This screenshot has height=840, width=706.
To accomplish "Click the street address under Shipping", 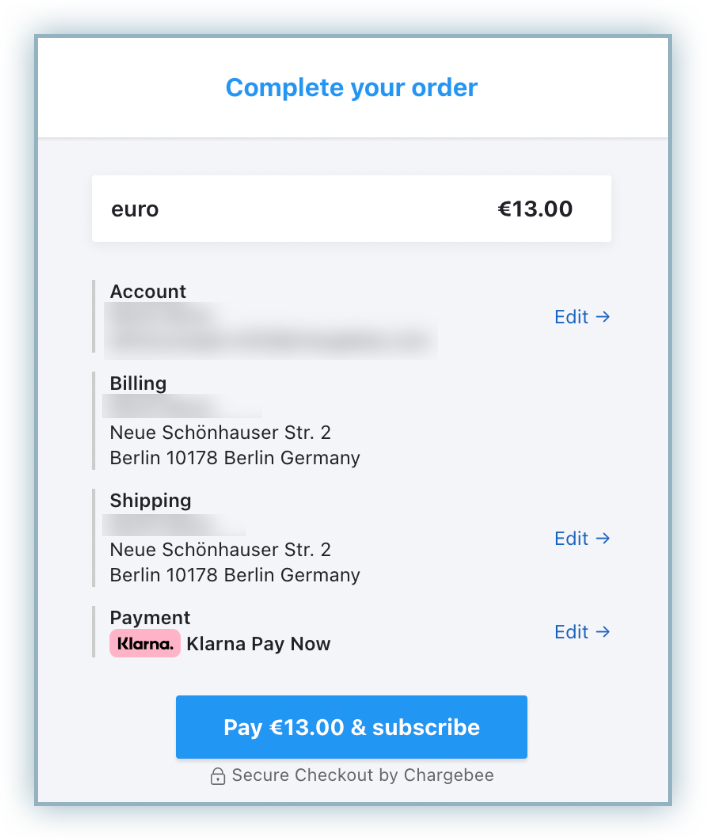I will 220,550.
